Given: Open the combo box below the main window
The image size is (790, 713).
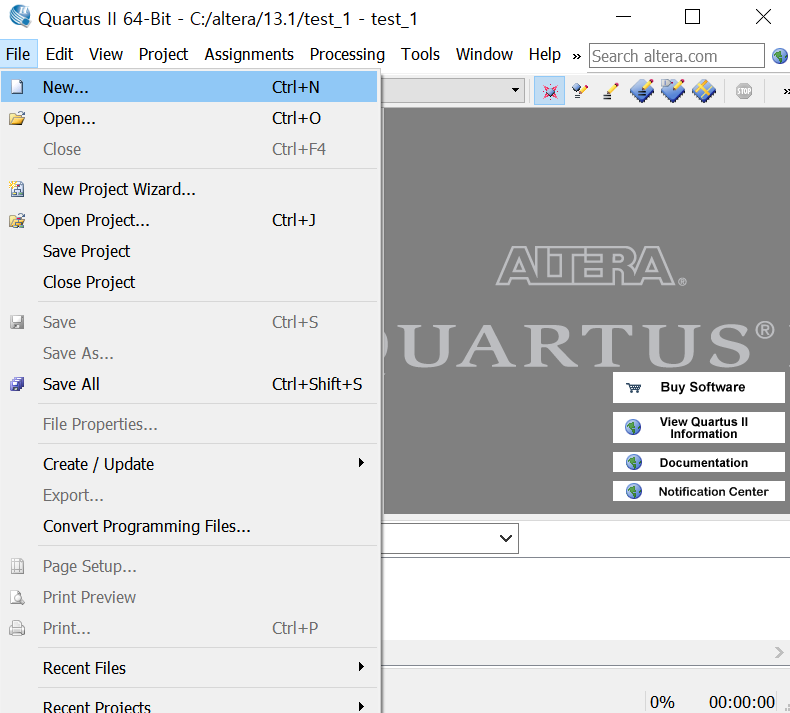Looking at the screenshot, I should [506, 538].
